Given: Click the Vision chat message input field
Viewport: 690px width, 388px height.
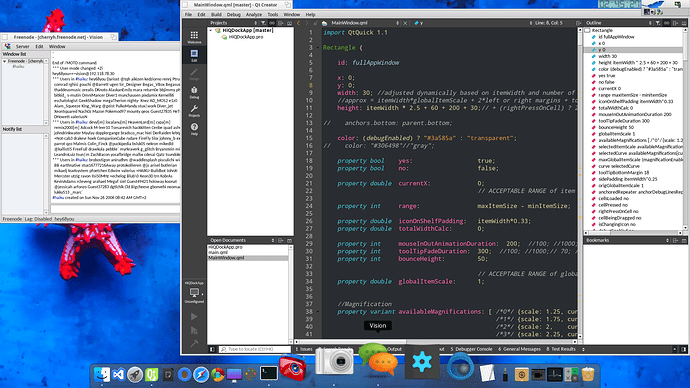Looking at the screenshot, I should coord(115,209).
